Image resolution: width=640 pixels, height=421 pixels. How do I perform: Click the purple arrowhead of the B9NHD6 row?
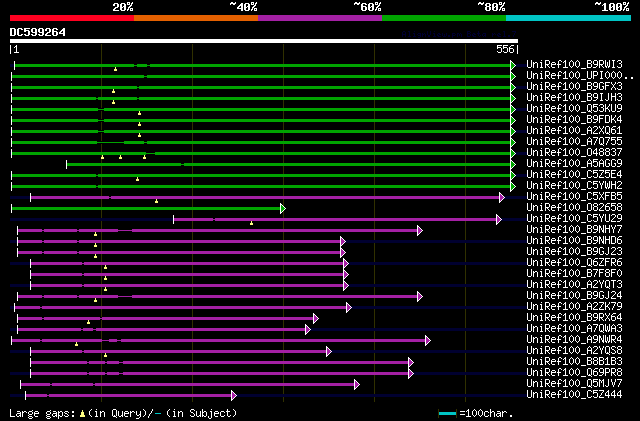(343, 242)
